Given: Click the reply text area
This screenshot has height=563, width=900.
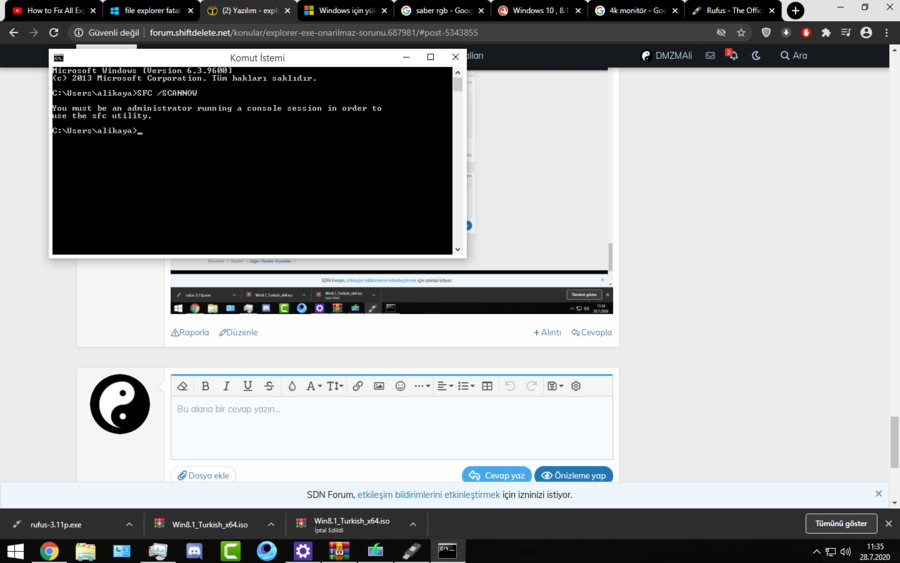Looking at the screenshot, I should pyautogui.click(x=391, y=428).
